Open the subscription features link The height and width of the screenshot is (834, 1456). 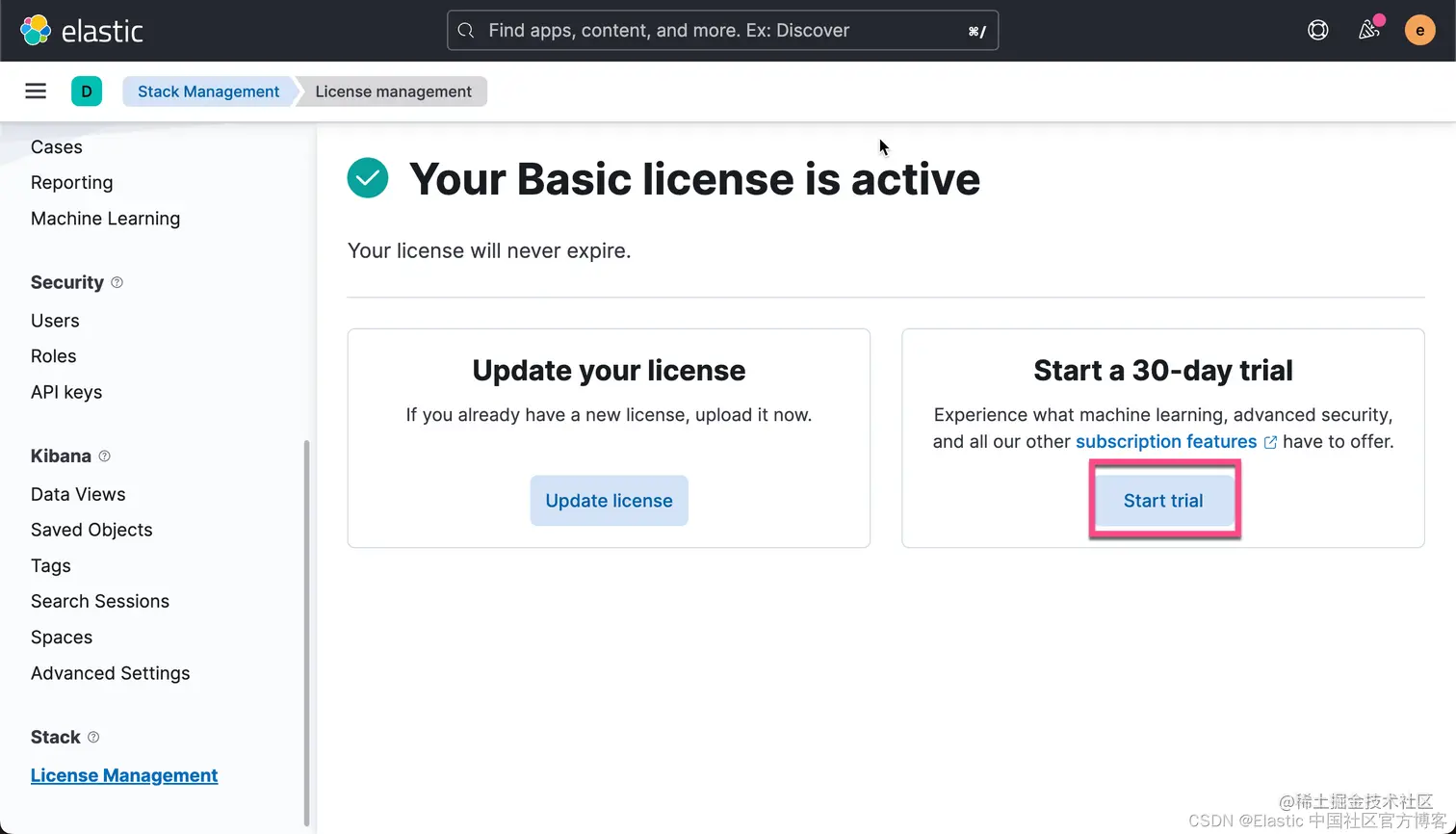coord(1166,442)
